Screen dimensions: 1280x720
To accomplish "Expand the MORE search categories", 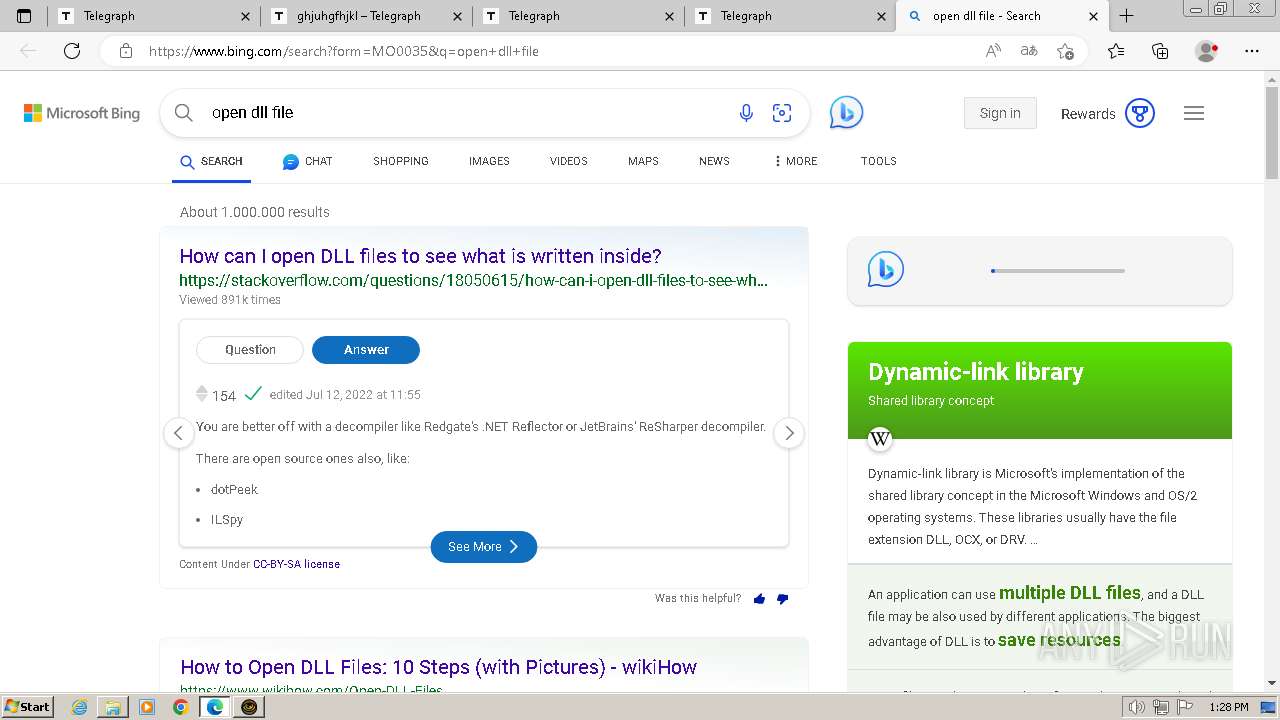I will [795, 161].
